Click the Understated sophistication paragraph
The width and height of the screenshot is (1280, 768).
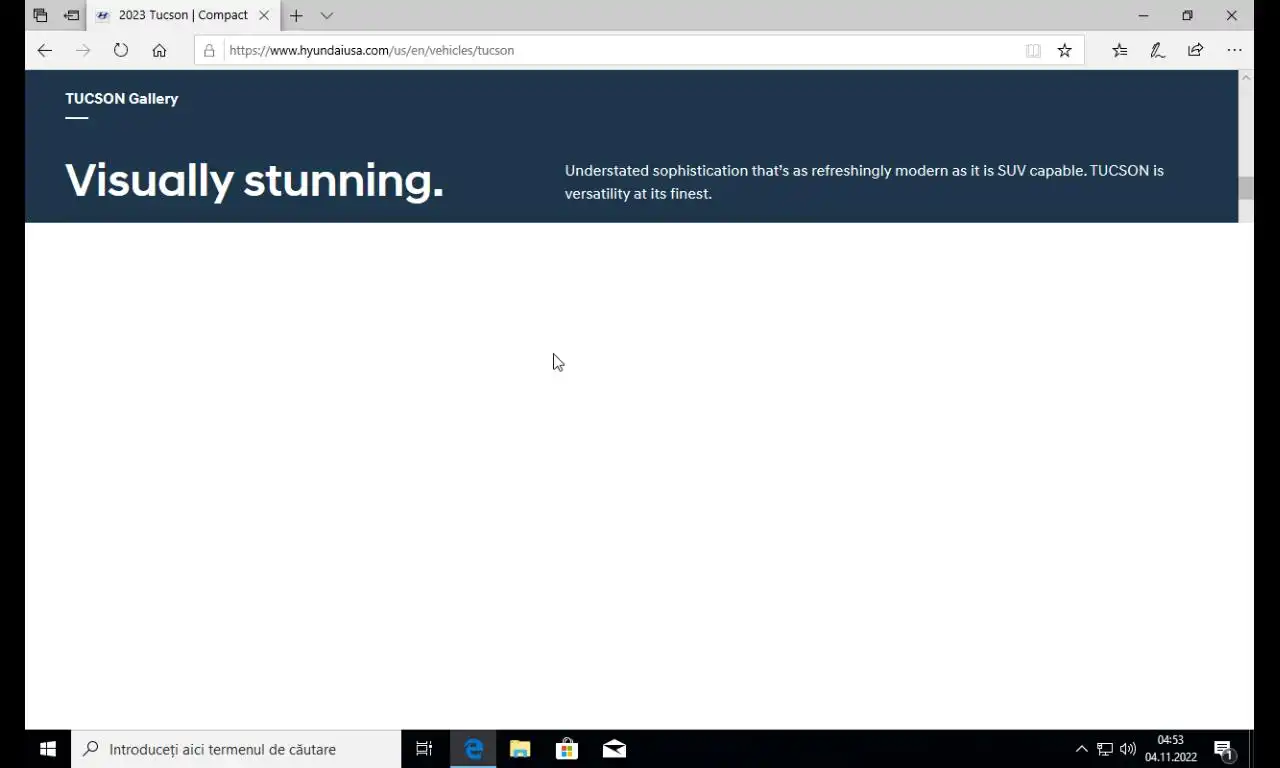(x=864, y=182)
